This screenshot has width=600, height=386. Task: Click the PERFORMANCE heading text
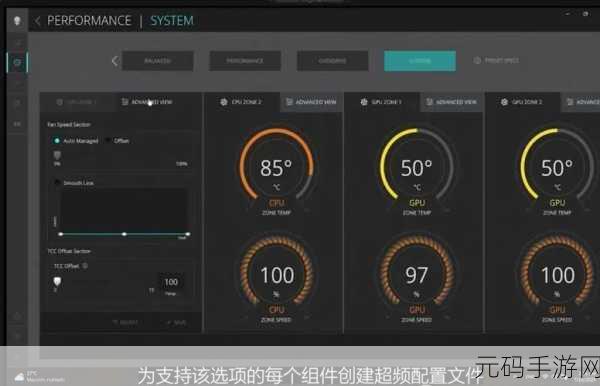coord(89,21)
